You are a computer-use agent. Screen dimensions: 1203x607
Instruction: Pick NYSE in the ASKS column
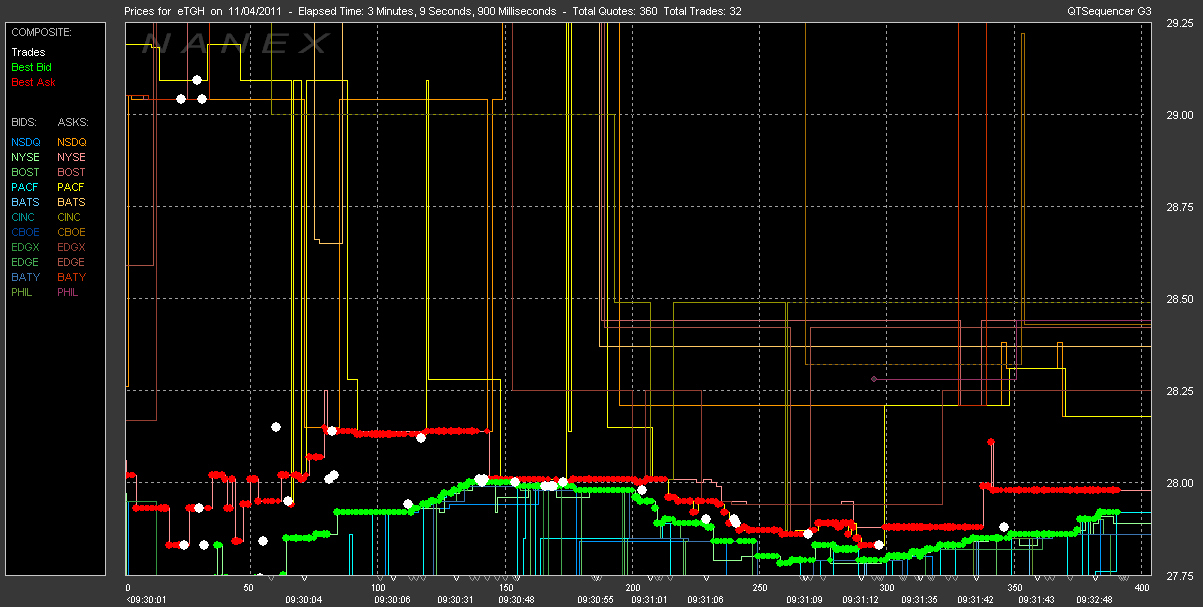72,157
